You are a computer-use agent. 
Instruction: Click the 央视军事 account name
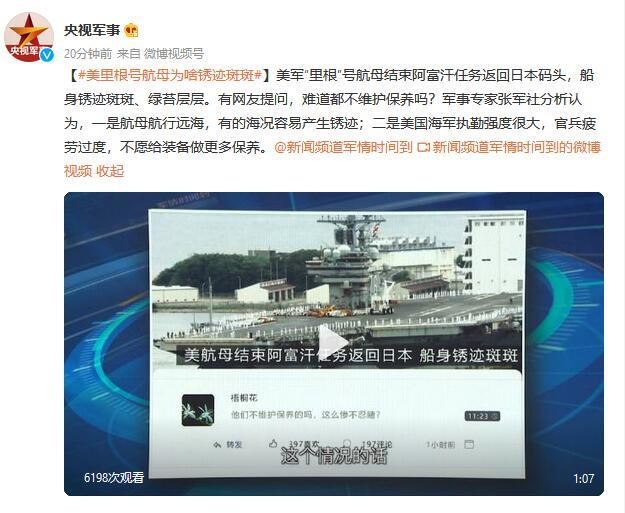92,30
